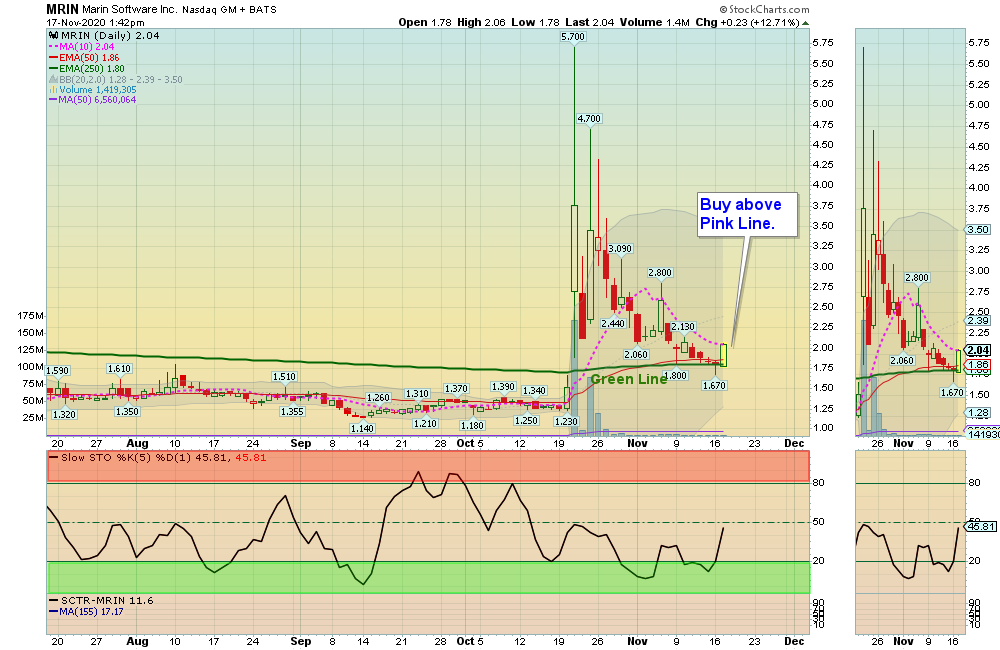
Task: Click the Volume 1.4M header value
Action: coord(654,22)
